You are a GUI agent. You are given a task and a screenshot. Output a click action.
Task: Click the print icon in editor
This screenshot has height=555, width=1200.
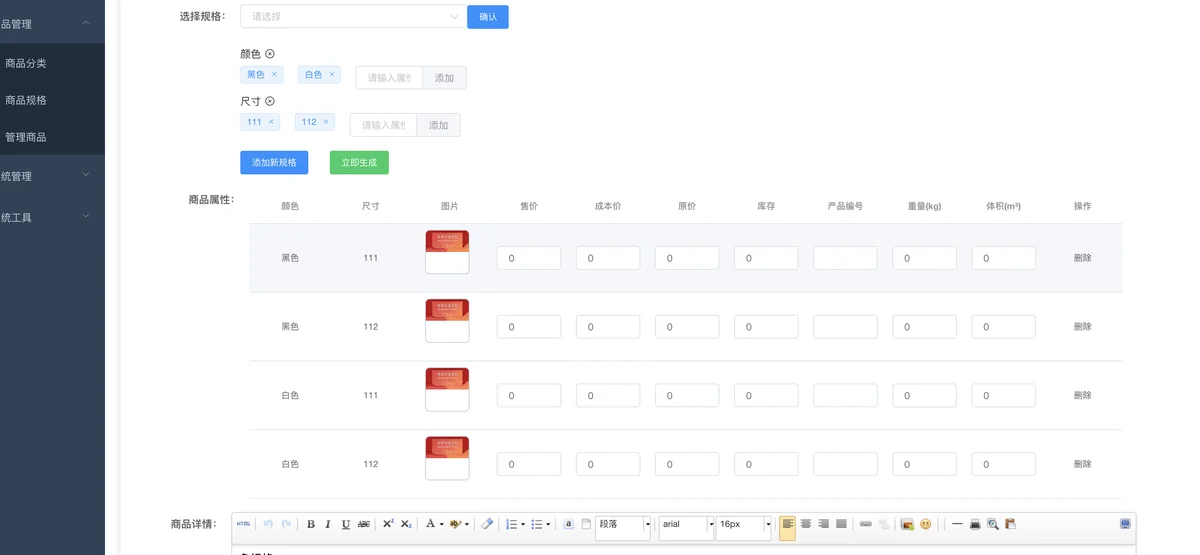point(975,524)
